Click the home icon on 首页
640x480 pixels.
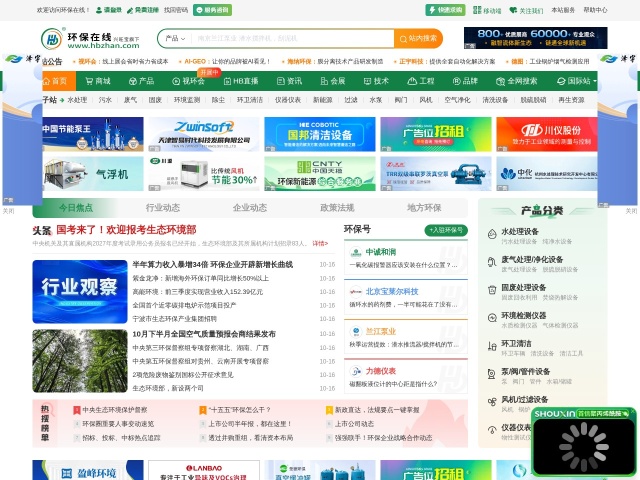point(46,81)
